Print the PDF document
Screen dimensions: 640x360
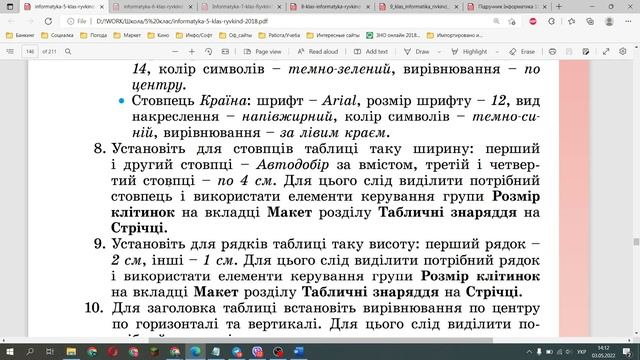[552, 52]
